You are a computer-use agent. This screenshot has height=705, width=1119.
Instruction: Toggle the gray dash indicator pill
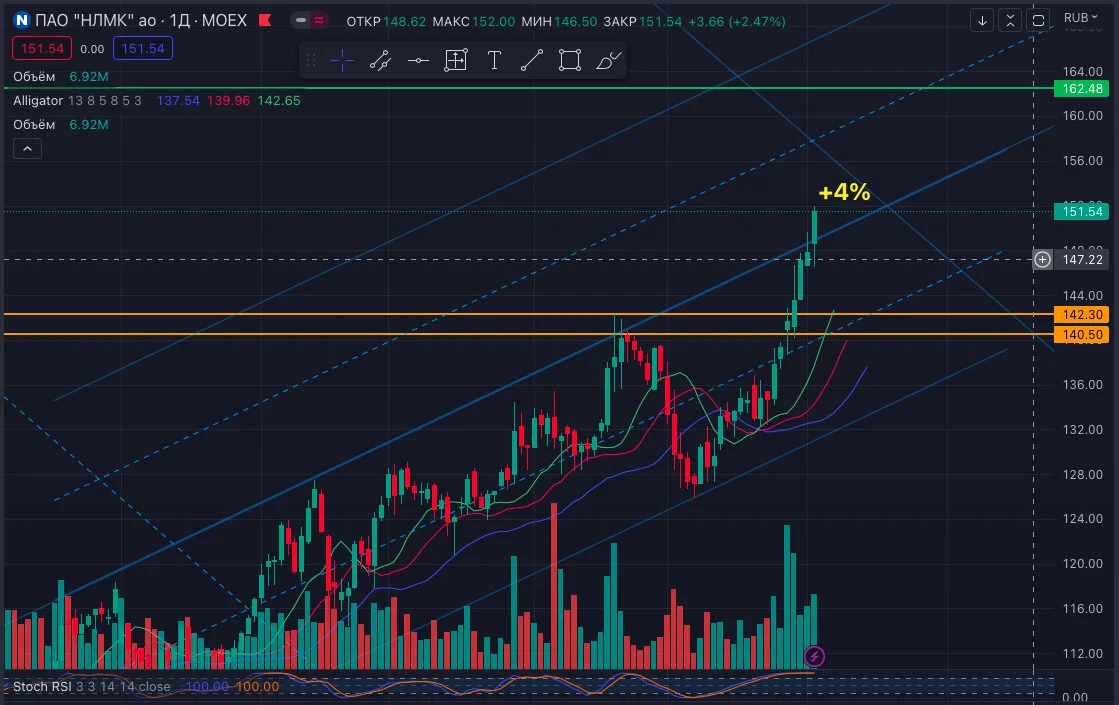tap(301, 21)
